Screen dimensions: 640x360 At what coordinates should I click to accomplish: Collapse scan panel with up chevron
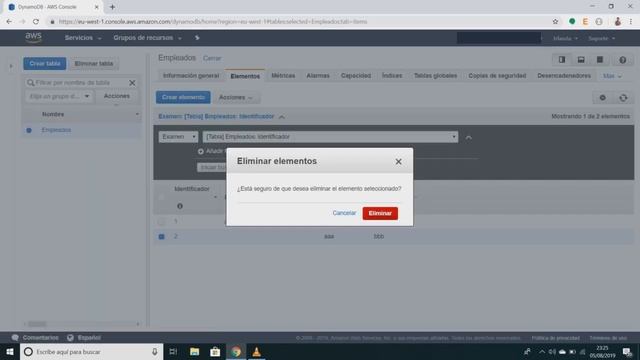click(x=469, y=138)
